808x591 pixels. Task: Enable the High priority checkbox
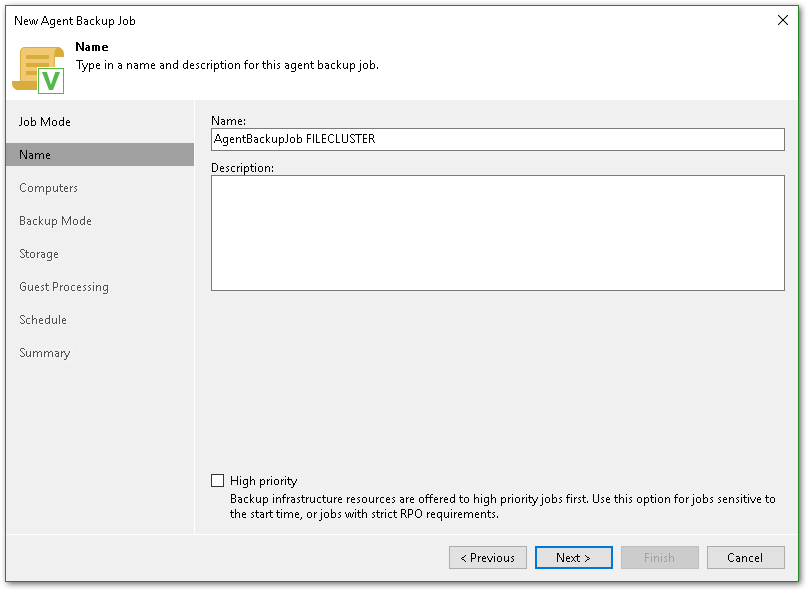point(218,481)
